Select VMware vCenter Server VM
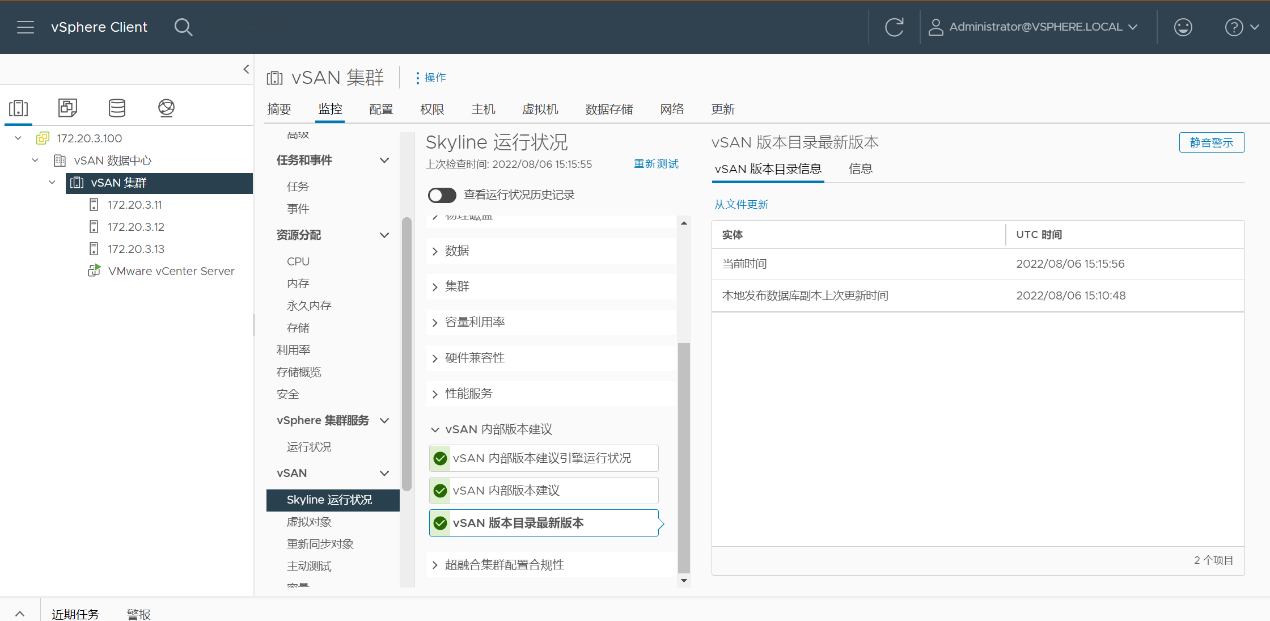 click(x=171, y=270)
